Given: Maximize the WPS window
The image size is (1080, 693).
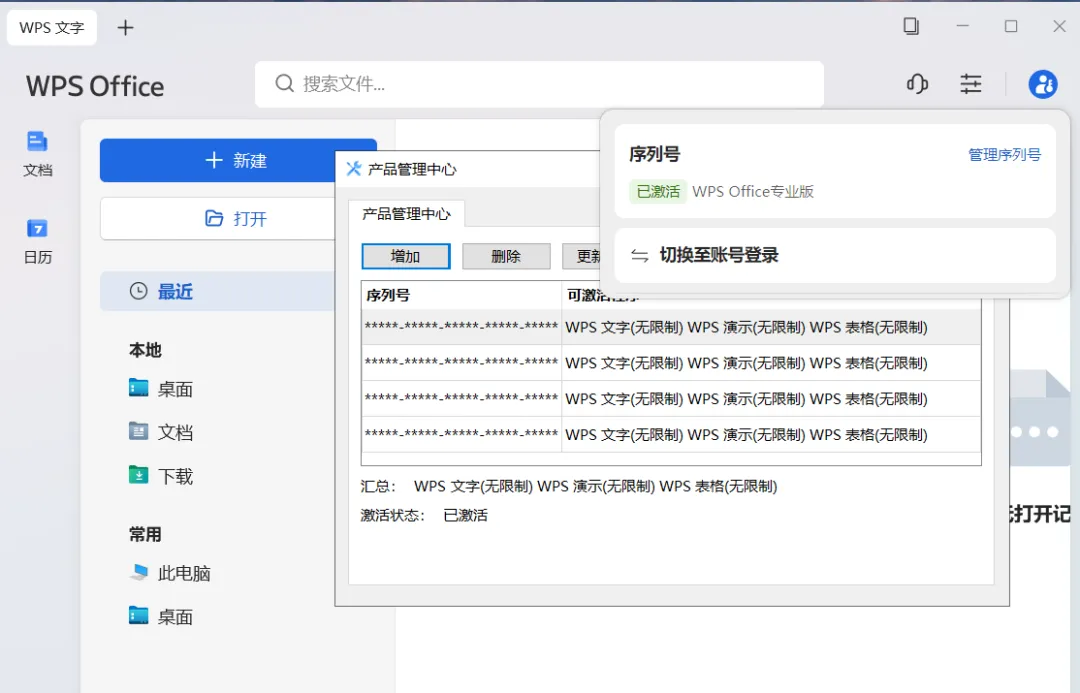Looking at the screenshot, I should click(x=1011, y=26).
